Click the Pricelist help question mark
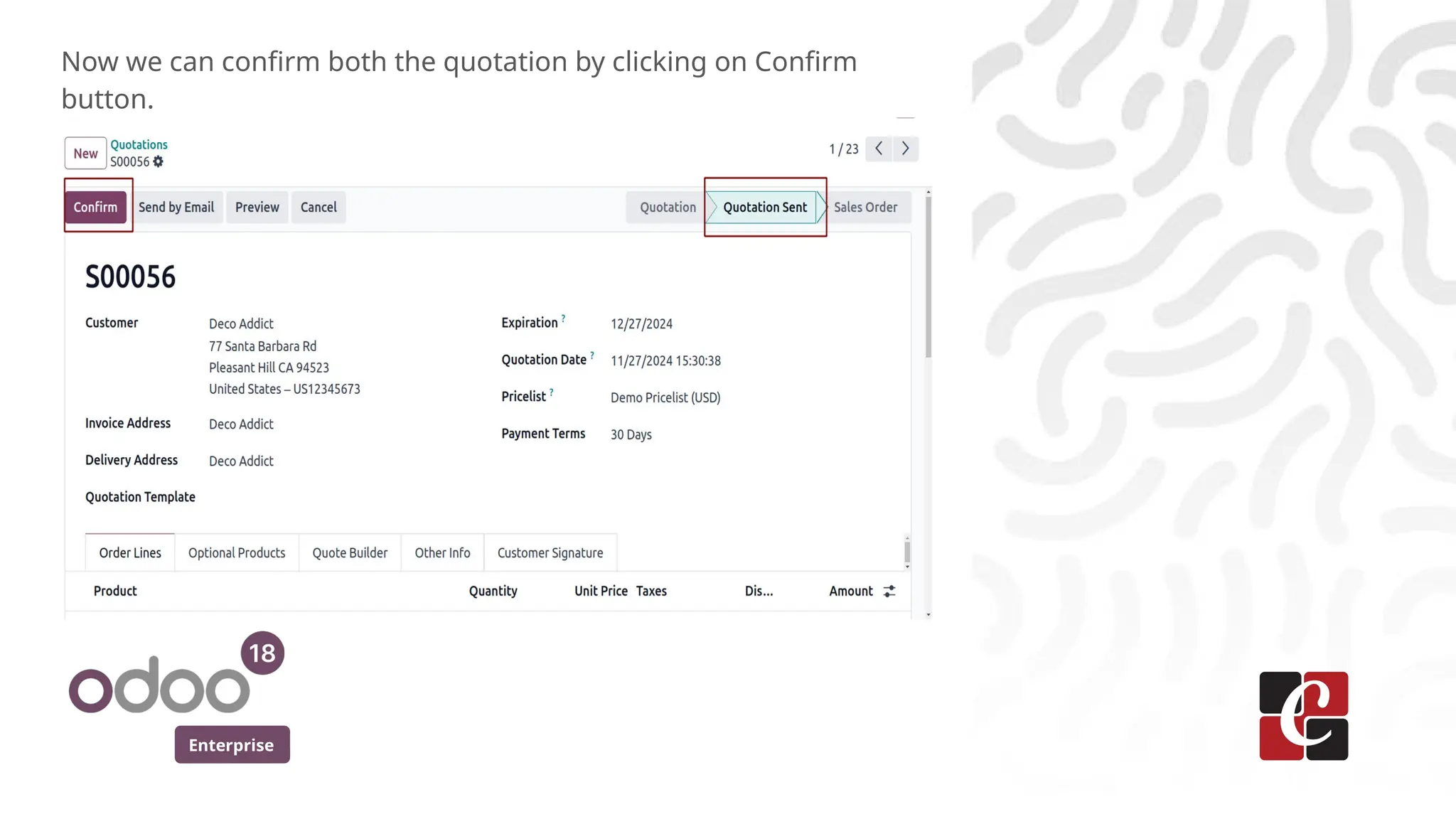 (x=551, y=392)
